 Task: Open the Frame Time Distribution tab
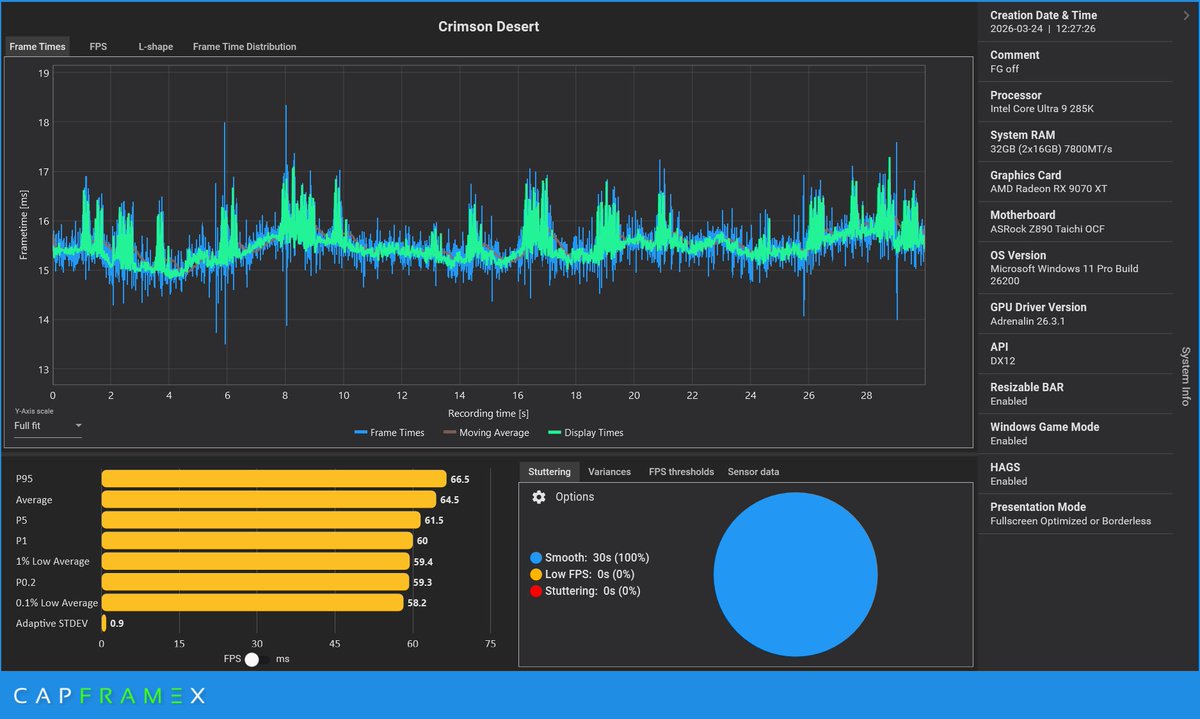pyautogui.click(x=244, y=47)
